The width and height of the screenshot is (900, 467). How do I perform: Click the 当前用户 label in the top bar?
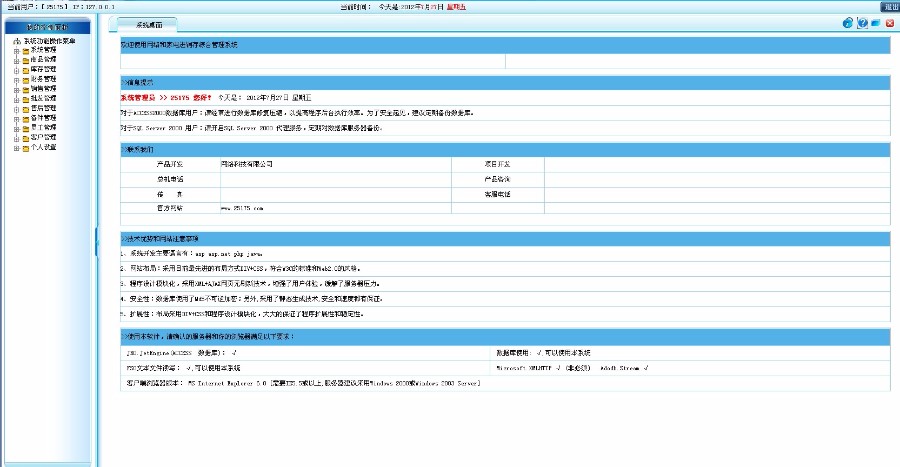pyautogui.click(x=21, y=7)
